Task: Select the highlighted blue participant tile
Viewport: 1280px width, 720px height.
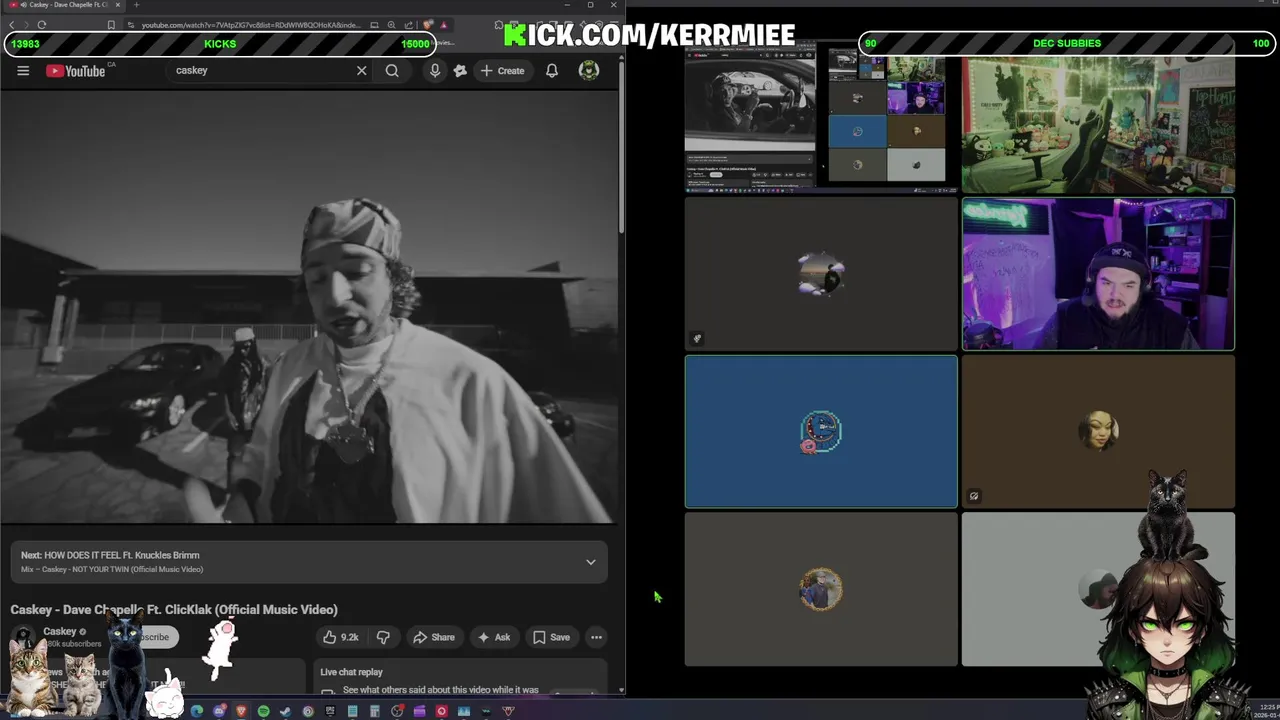Action: (821, 432)
